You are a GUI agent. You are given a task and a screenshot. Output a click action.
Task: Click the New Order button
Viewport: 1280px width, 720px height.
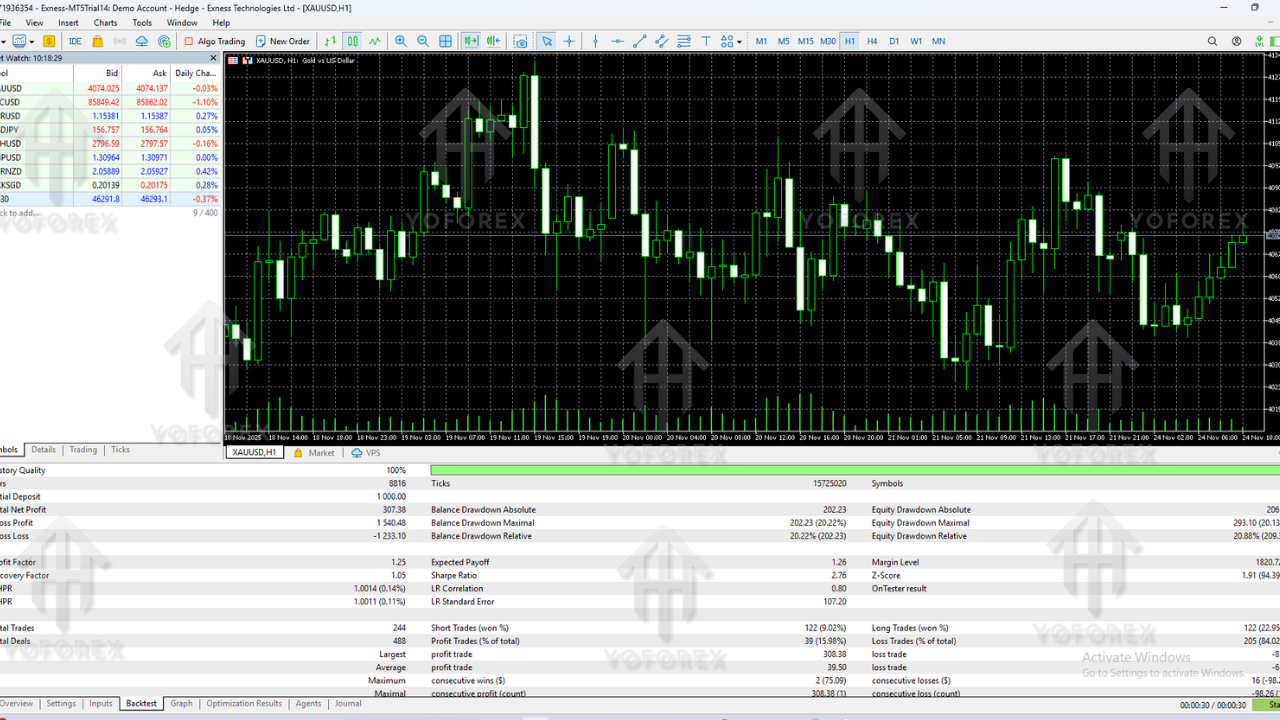pos(284,41)
